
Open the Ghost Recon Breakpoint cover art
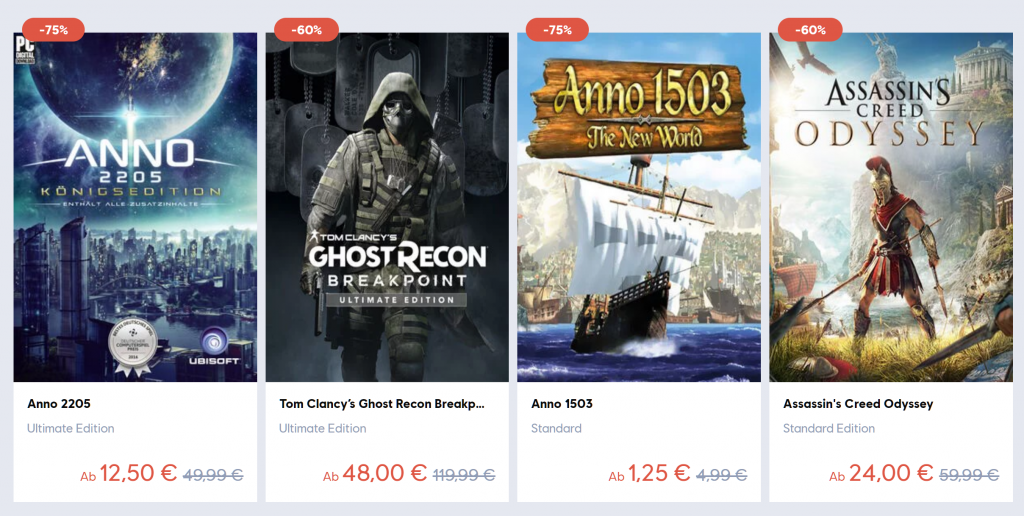(387, 207)
